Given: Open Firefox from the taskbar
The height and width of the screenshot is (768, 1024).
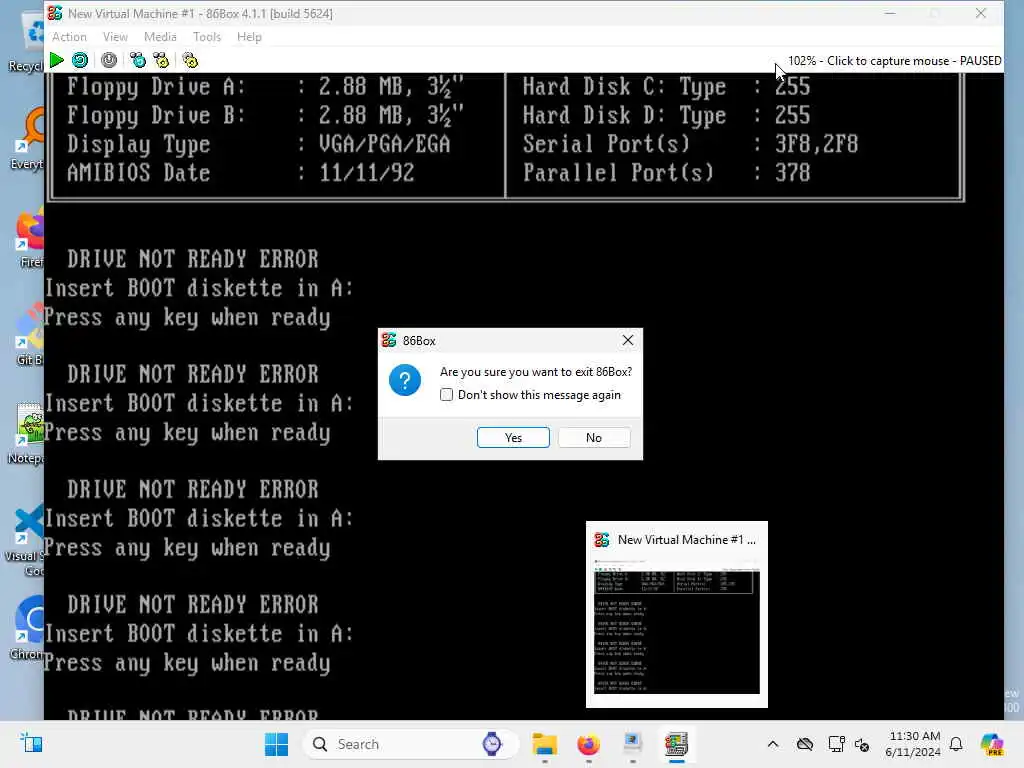Looking at the screenshot, I should [x=588, y=744].
